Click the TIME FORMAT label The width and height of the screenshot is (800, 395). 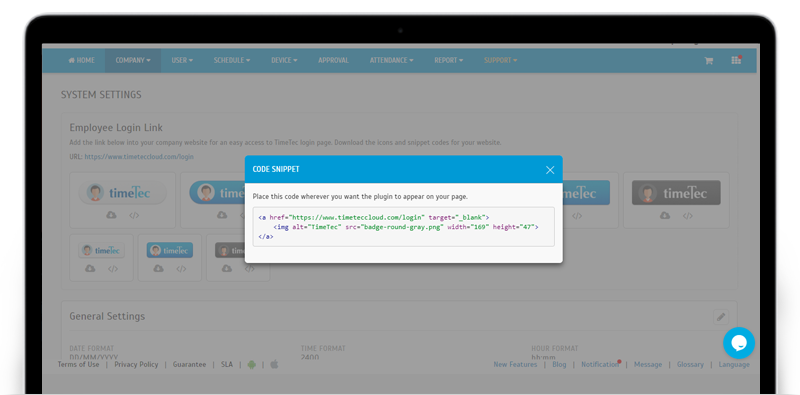point(323,349)
